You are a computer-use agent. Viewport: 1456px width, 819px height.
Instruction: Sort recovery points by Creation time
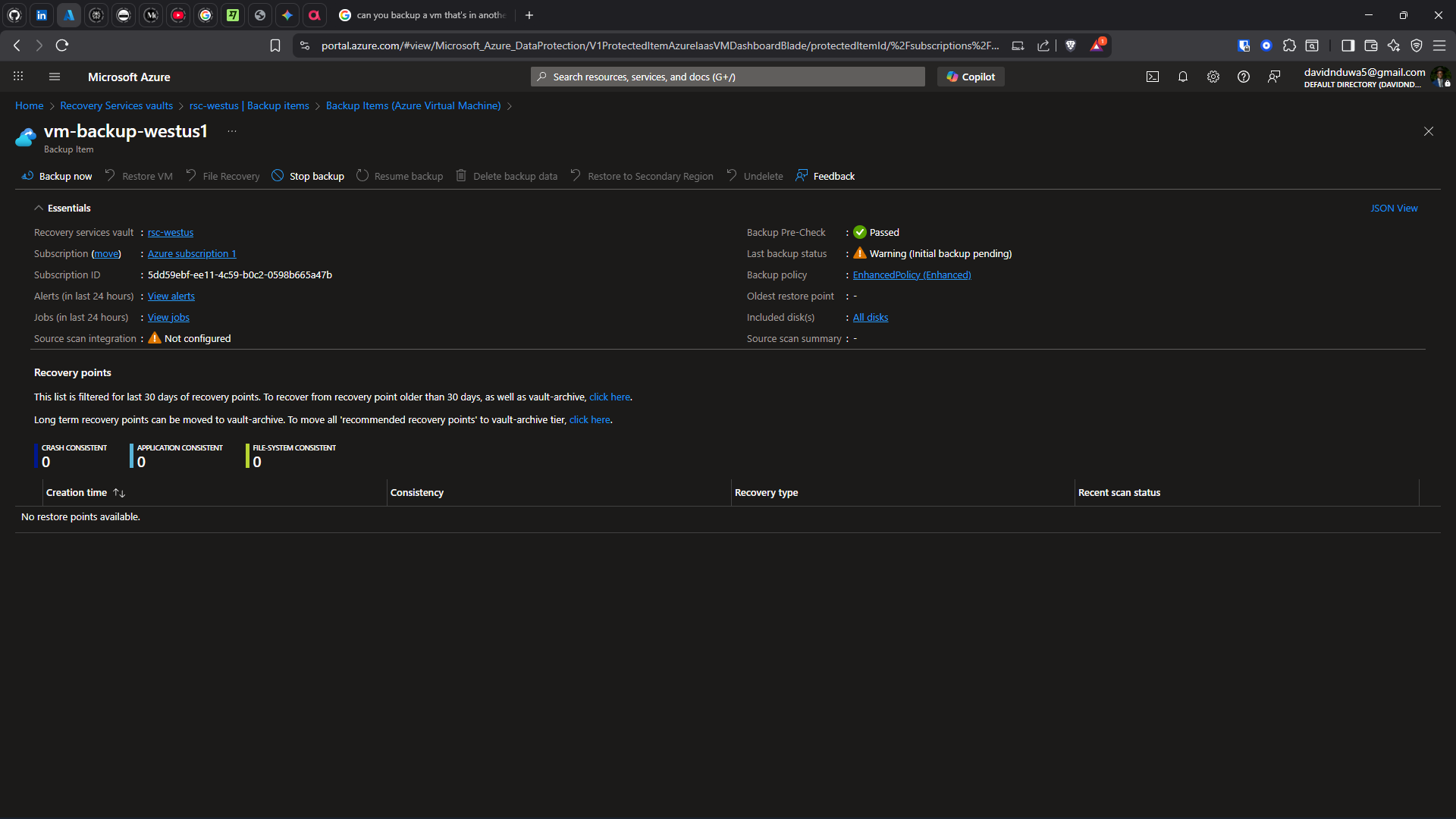85,492
